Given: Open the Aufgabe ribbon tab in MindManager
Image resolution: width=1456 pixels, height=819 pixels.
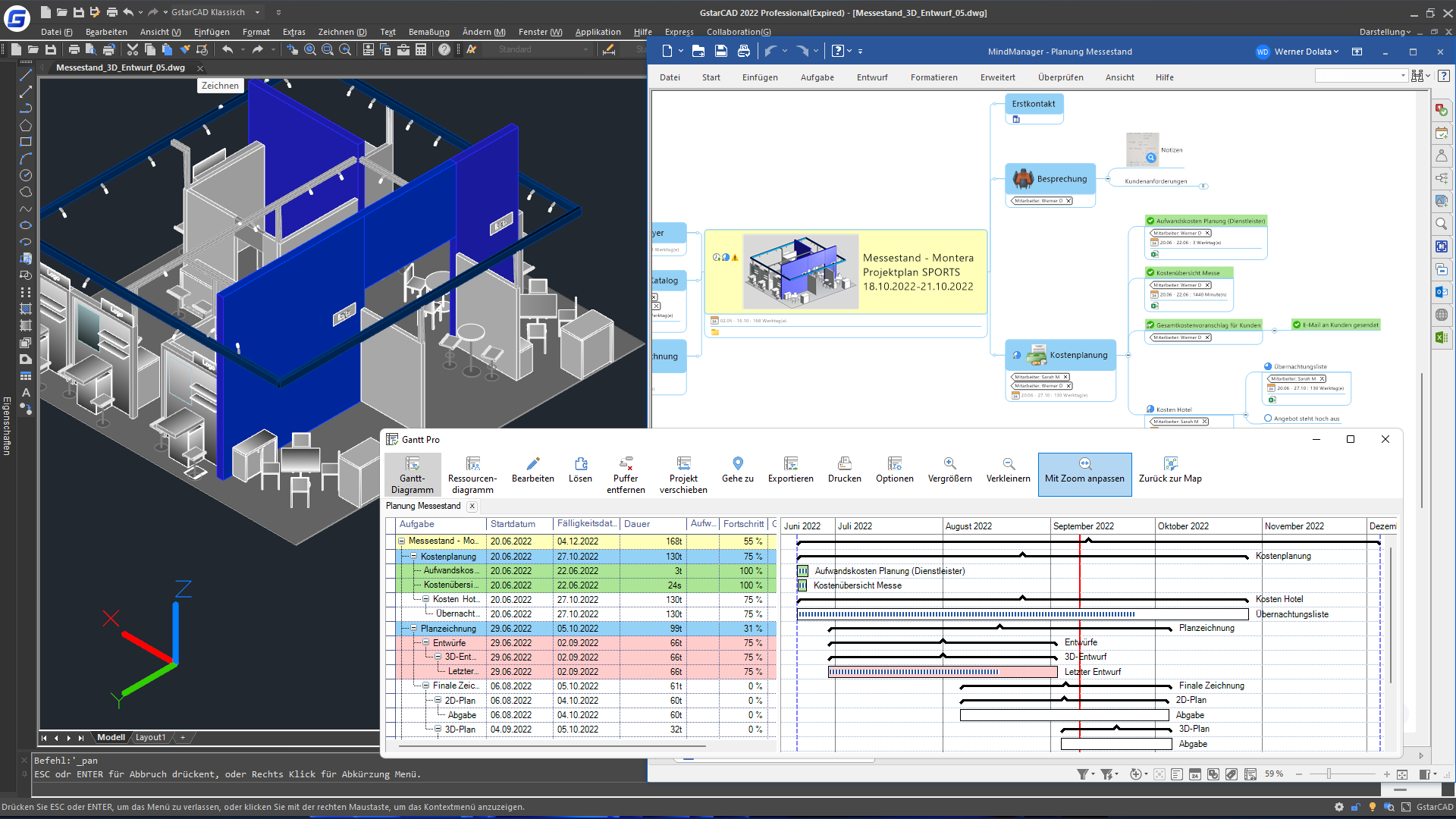Looking at the screenshot, I should pos(817,77).
